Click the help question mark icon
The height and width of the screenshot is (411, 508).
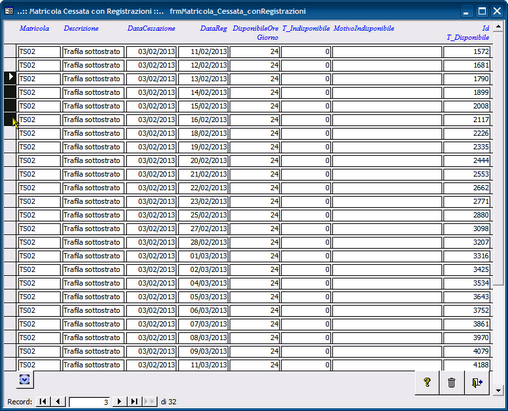pos(427,382)
